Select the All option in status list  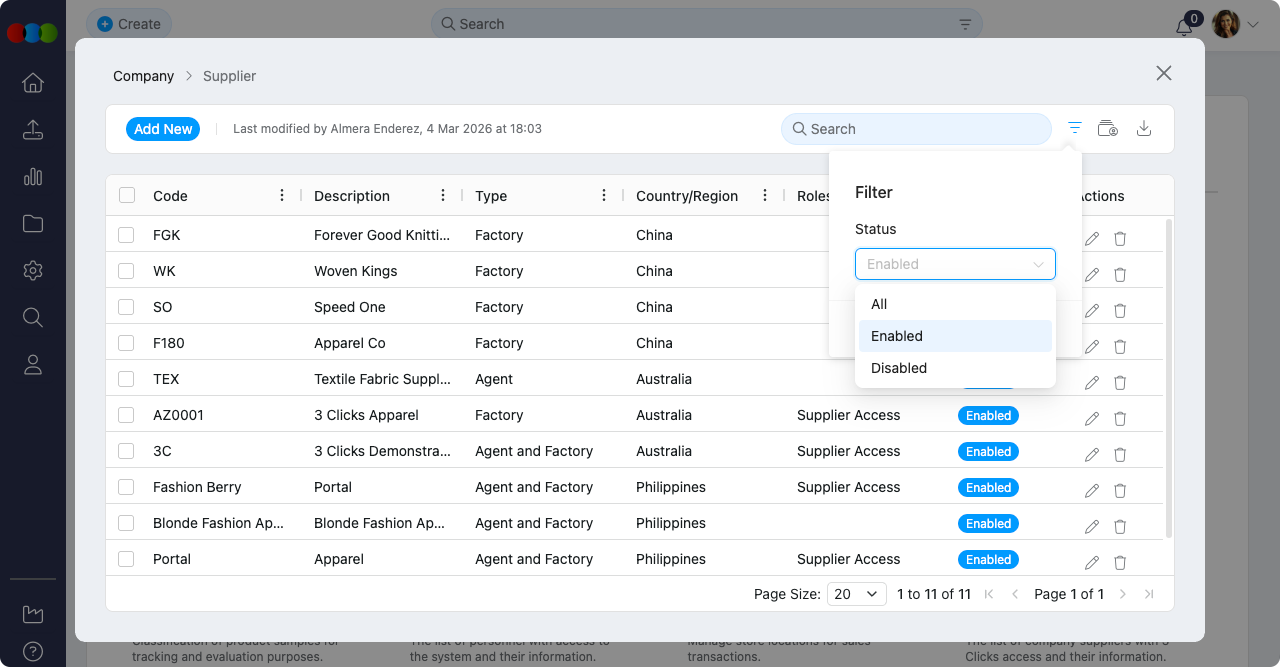879,304
